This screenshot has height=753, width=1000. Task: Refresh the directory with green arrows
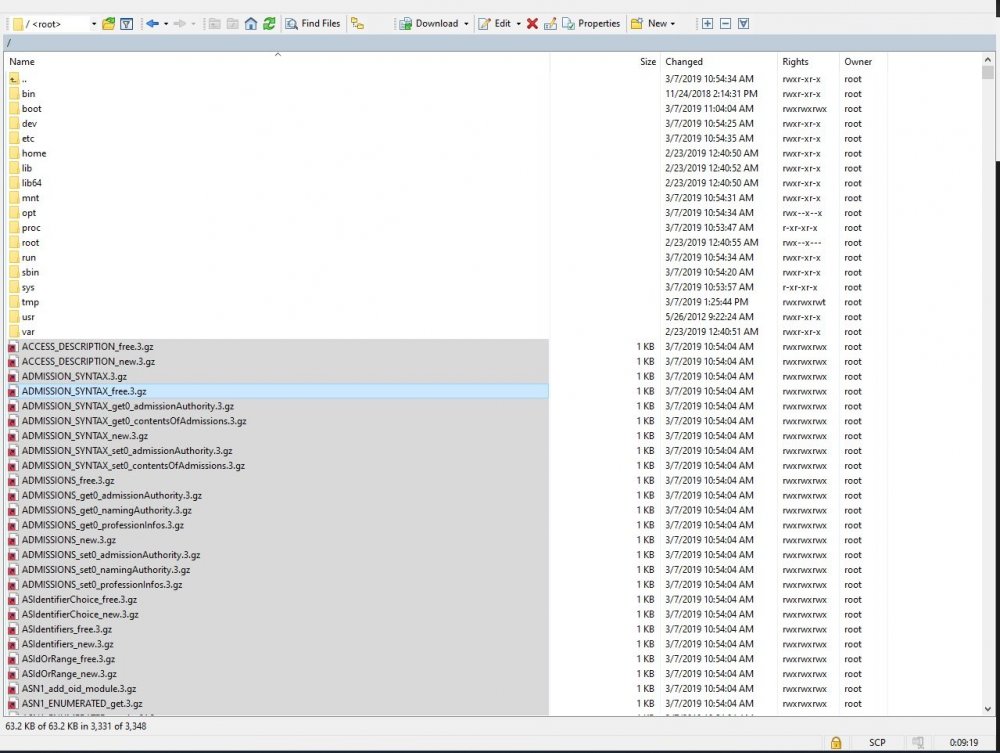269,24
